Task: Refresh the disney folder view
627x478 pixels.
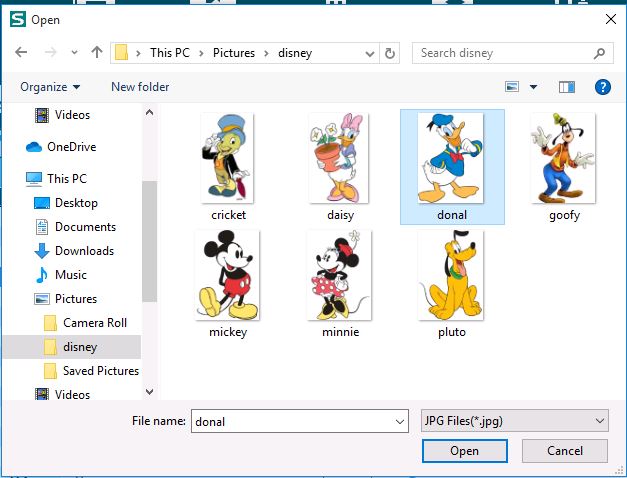Action: click(x=389, y=53)
